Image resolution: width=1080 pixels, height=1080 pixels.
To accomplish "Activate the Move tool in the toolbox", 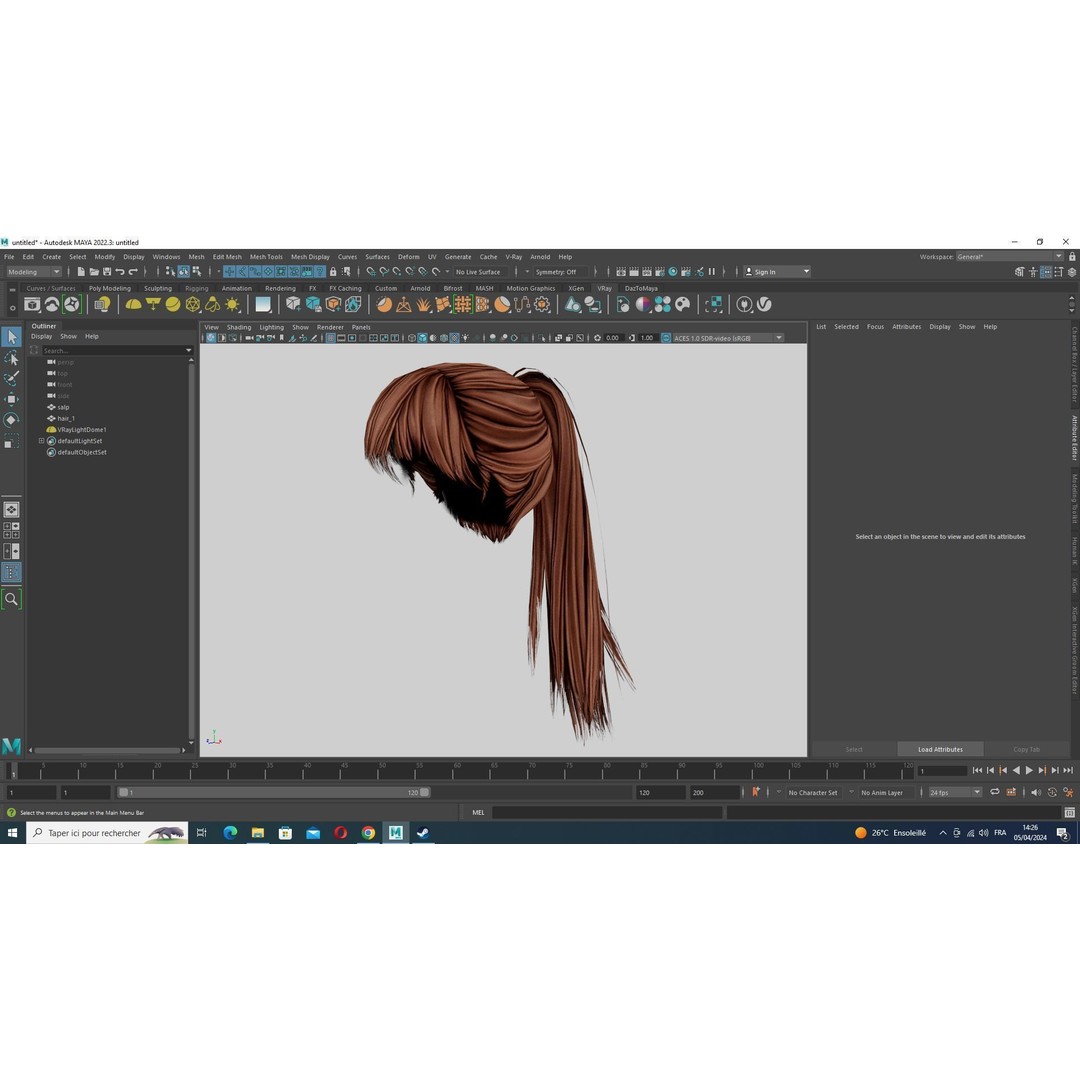I will (11, 399).
